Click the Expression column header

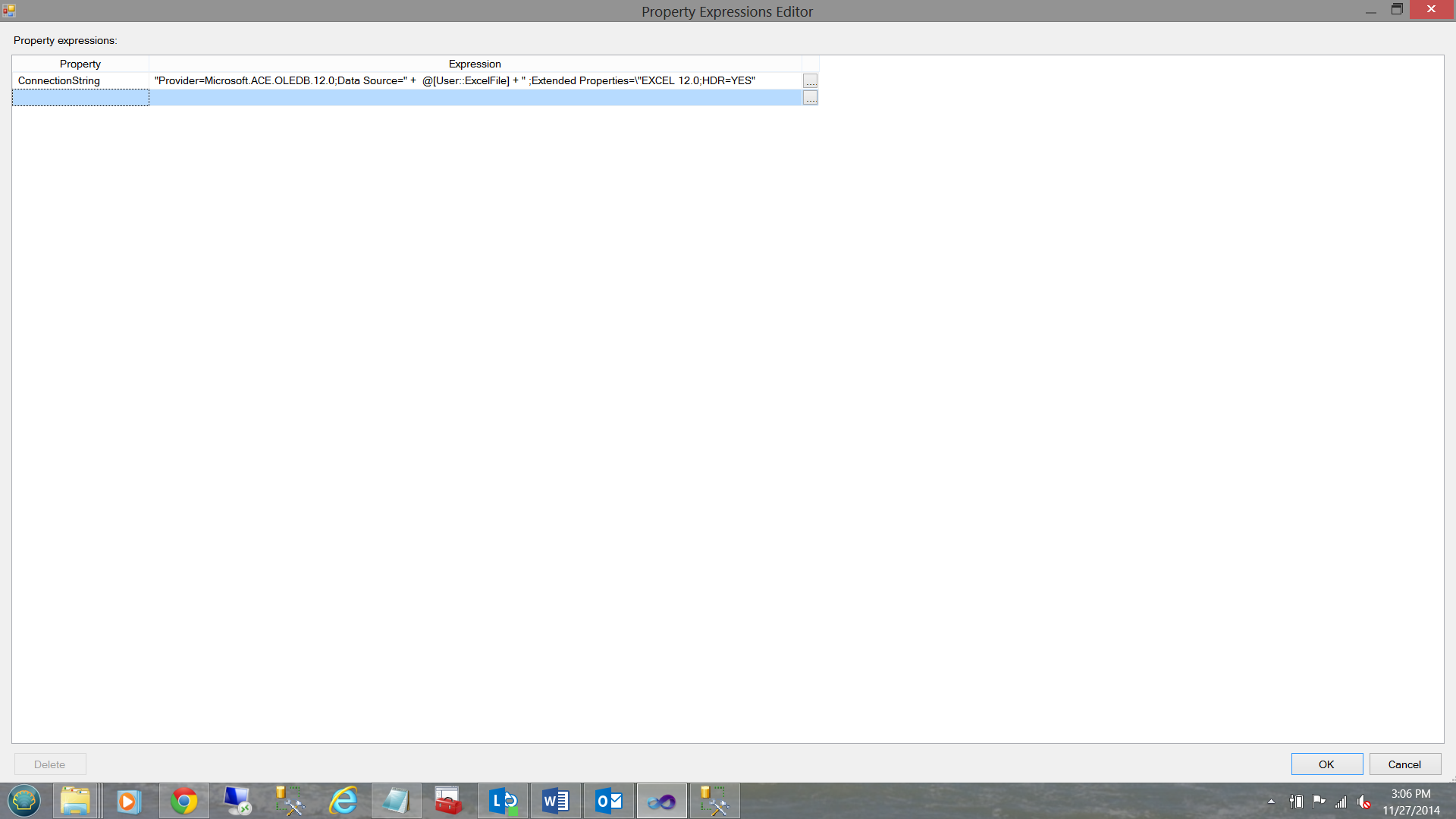pos(475,64)
